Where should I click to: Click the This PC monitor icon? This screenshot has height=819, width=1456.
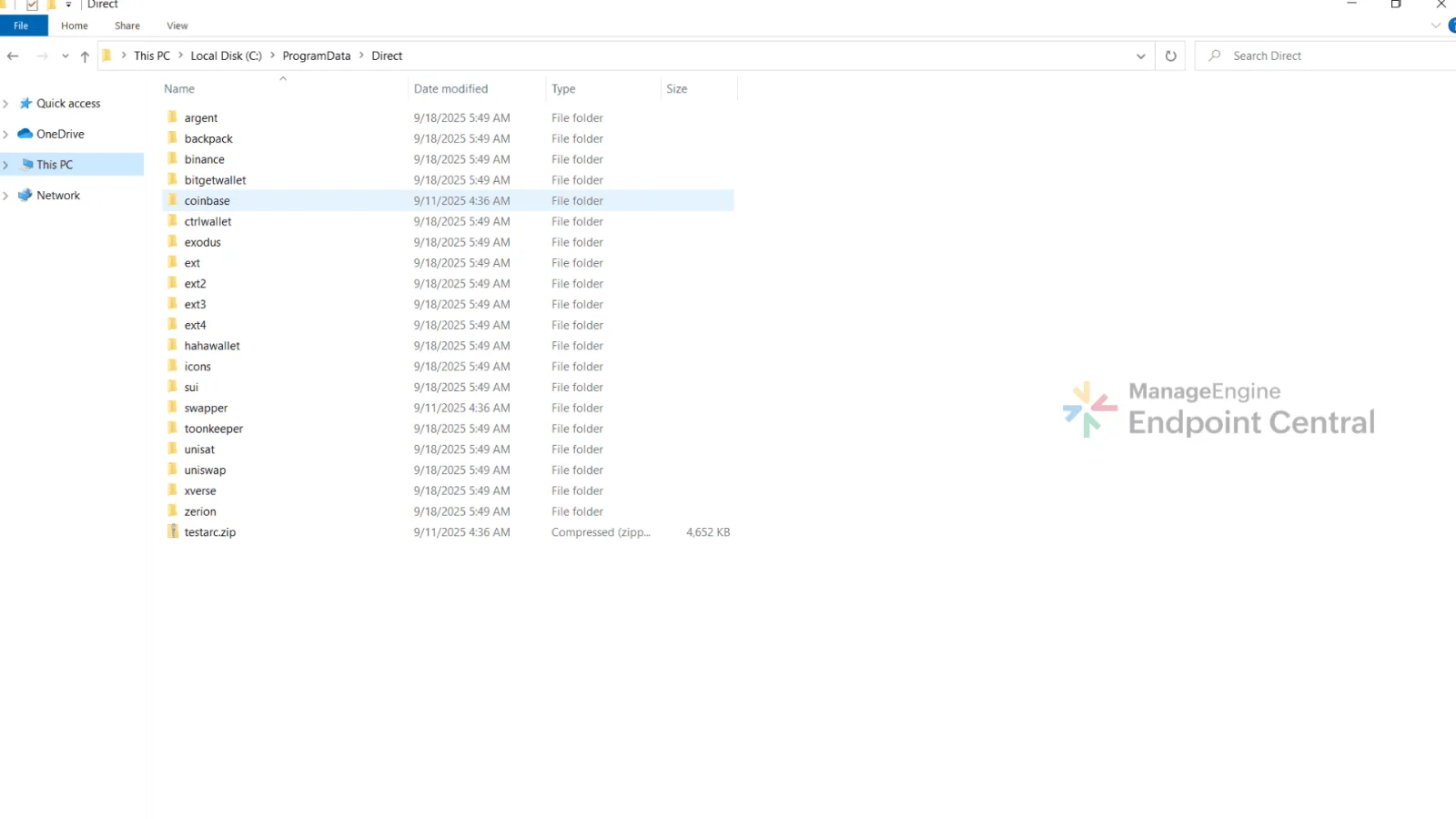27,165
